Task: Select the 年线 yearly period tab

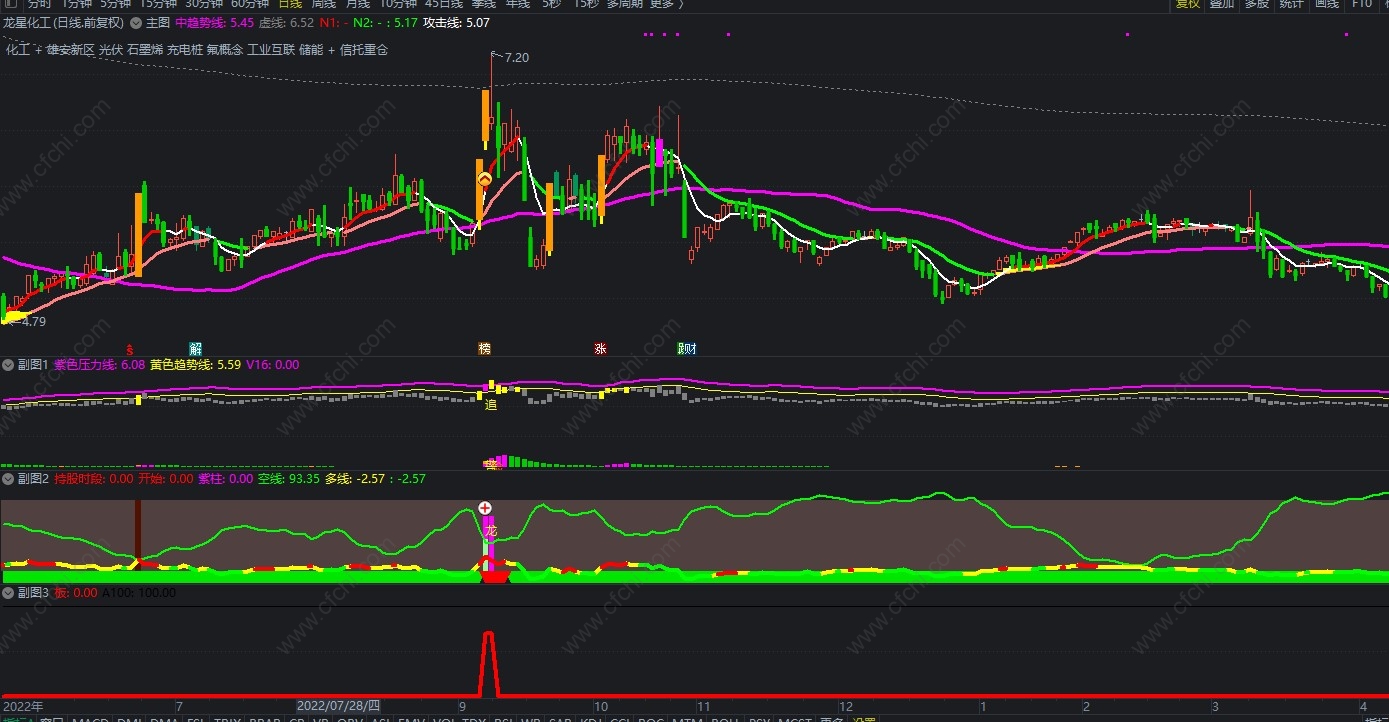Action: [x=517, y=4]
